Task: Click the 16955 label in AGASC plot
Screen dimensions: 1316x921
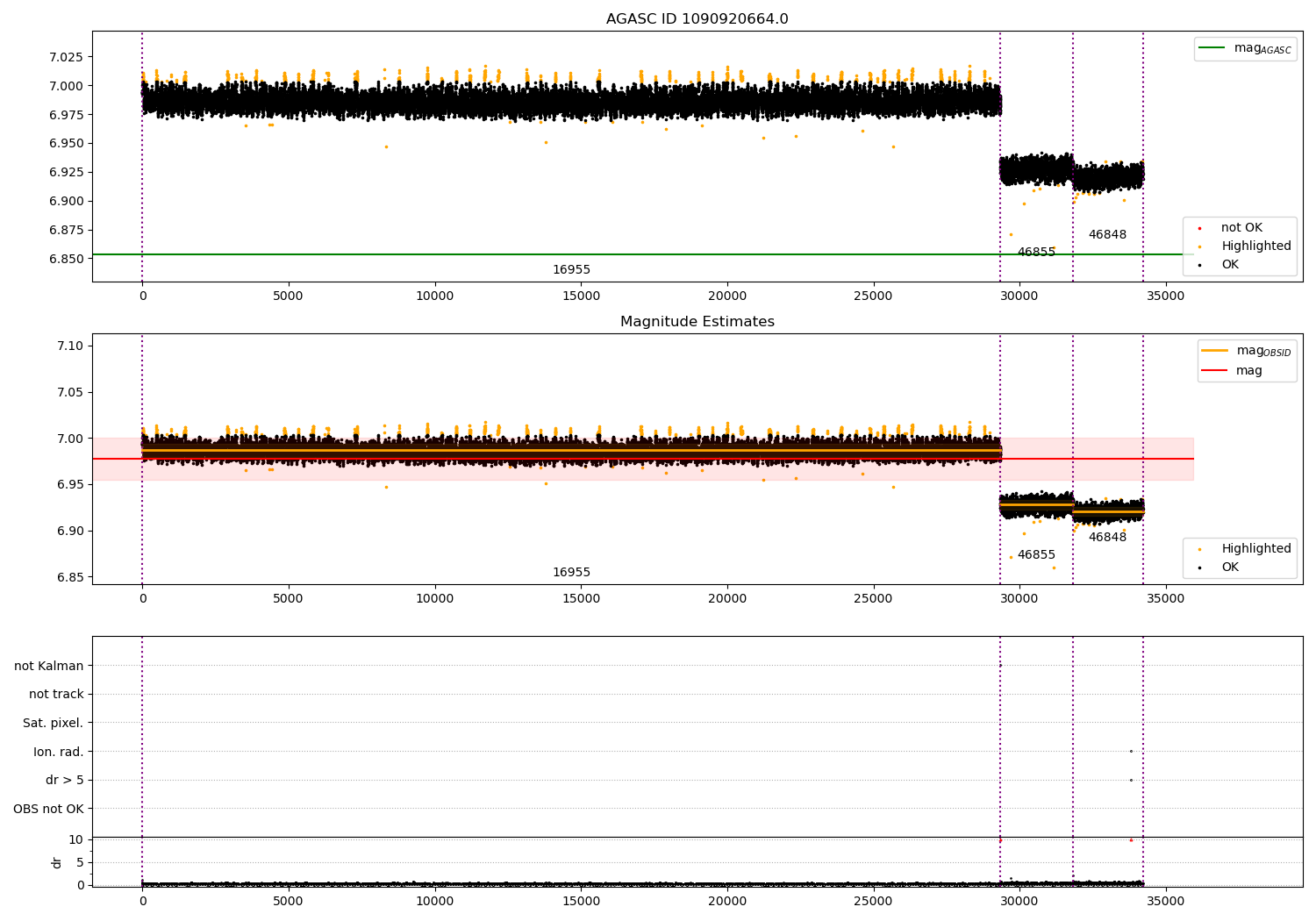Action: [571, 270]
